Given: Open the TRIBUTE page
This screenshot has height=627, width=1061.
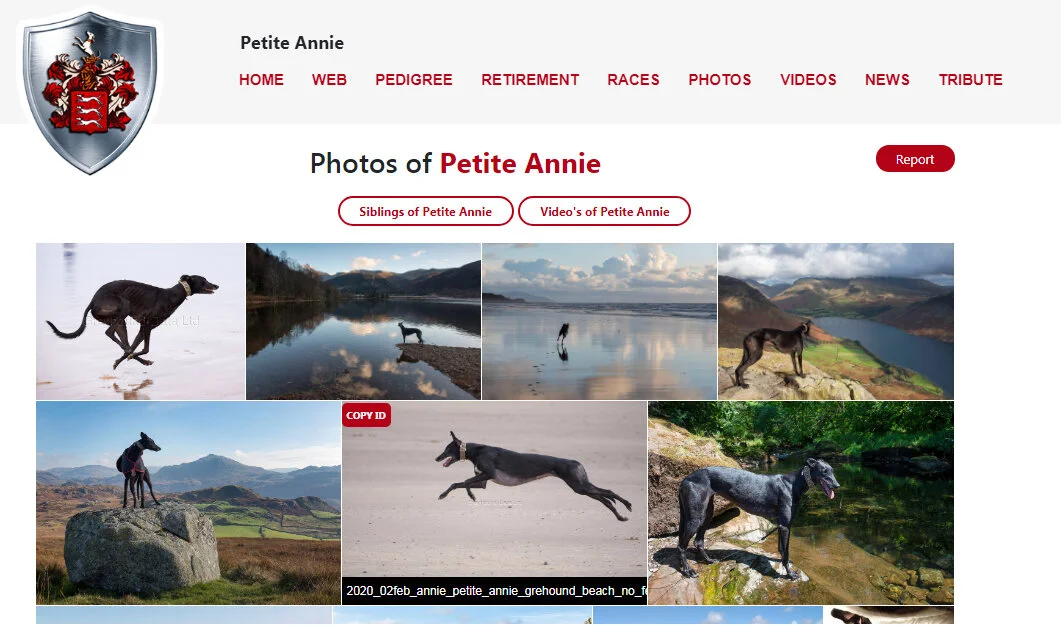Looking at the screenshot, I should point(971,80).
